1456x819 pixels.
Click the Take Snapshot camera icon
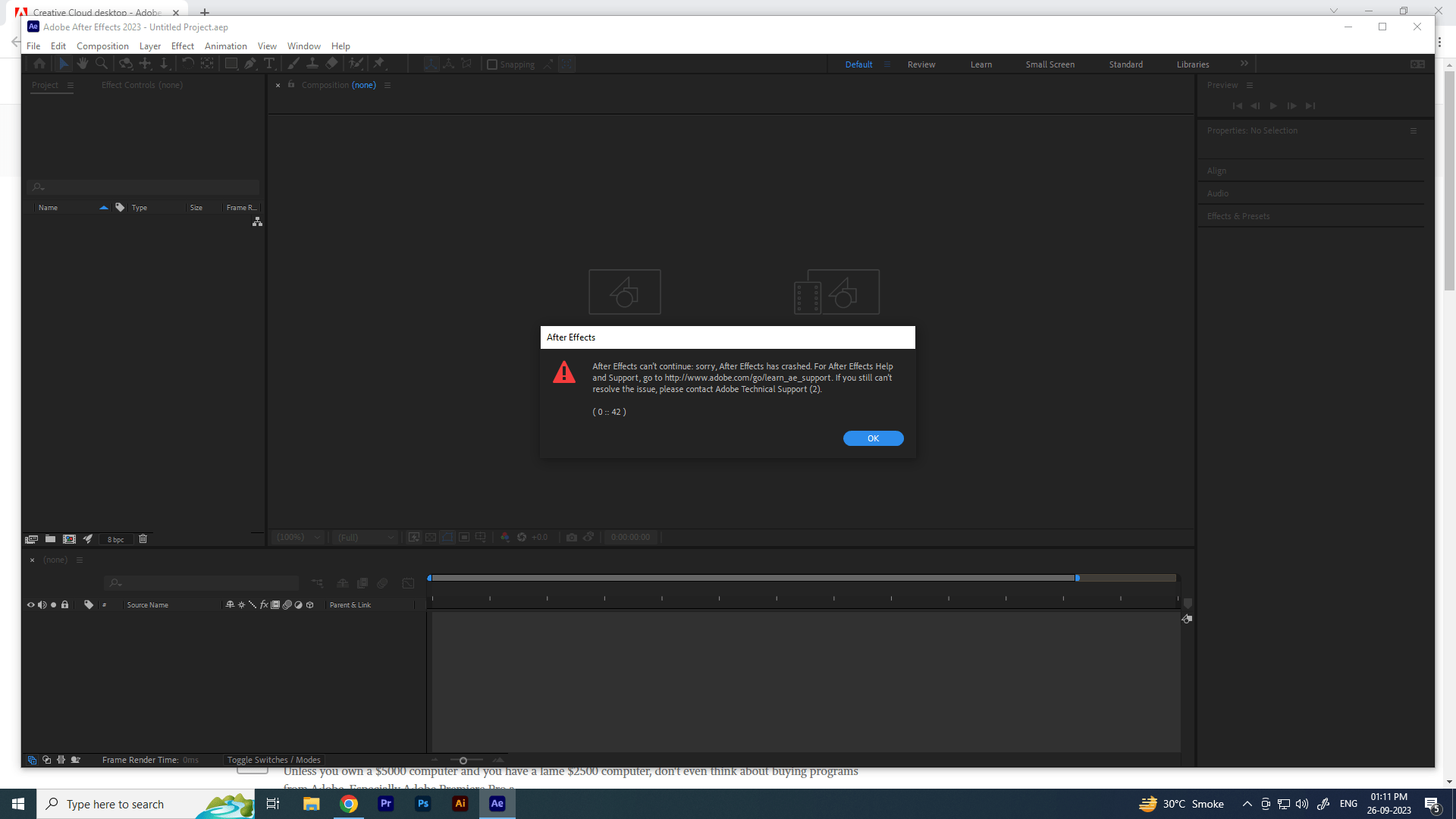[x=572, y=537]
